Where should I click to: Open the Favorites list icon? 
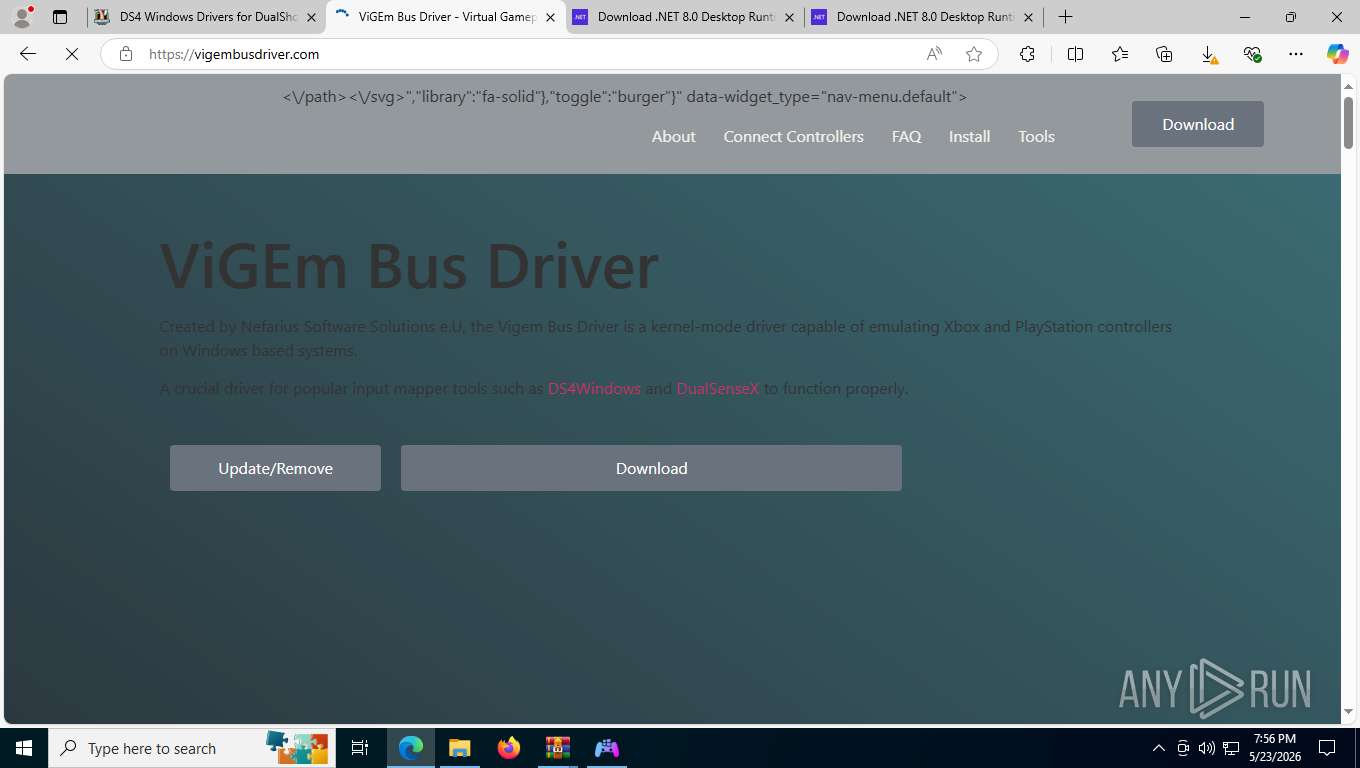pos(1119,54)
